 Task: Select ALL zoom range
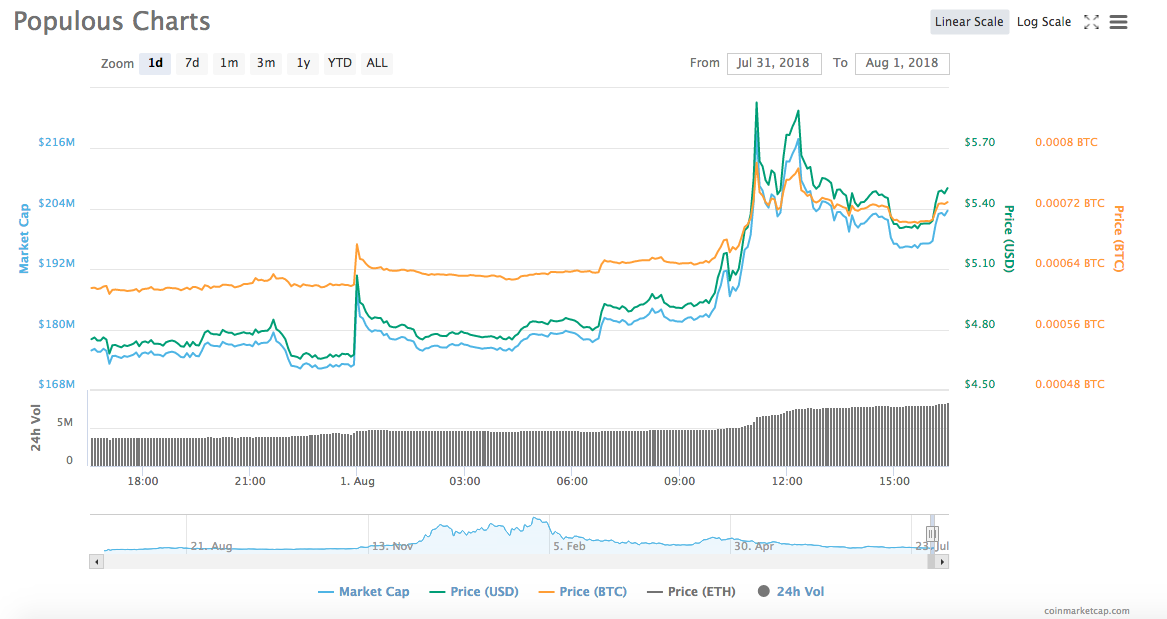tap(377, 63)
